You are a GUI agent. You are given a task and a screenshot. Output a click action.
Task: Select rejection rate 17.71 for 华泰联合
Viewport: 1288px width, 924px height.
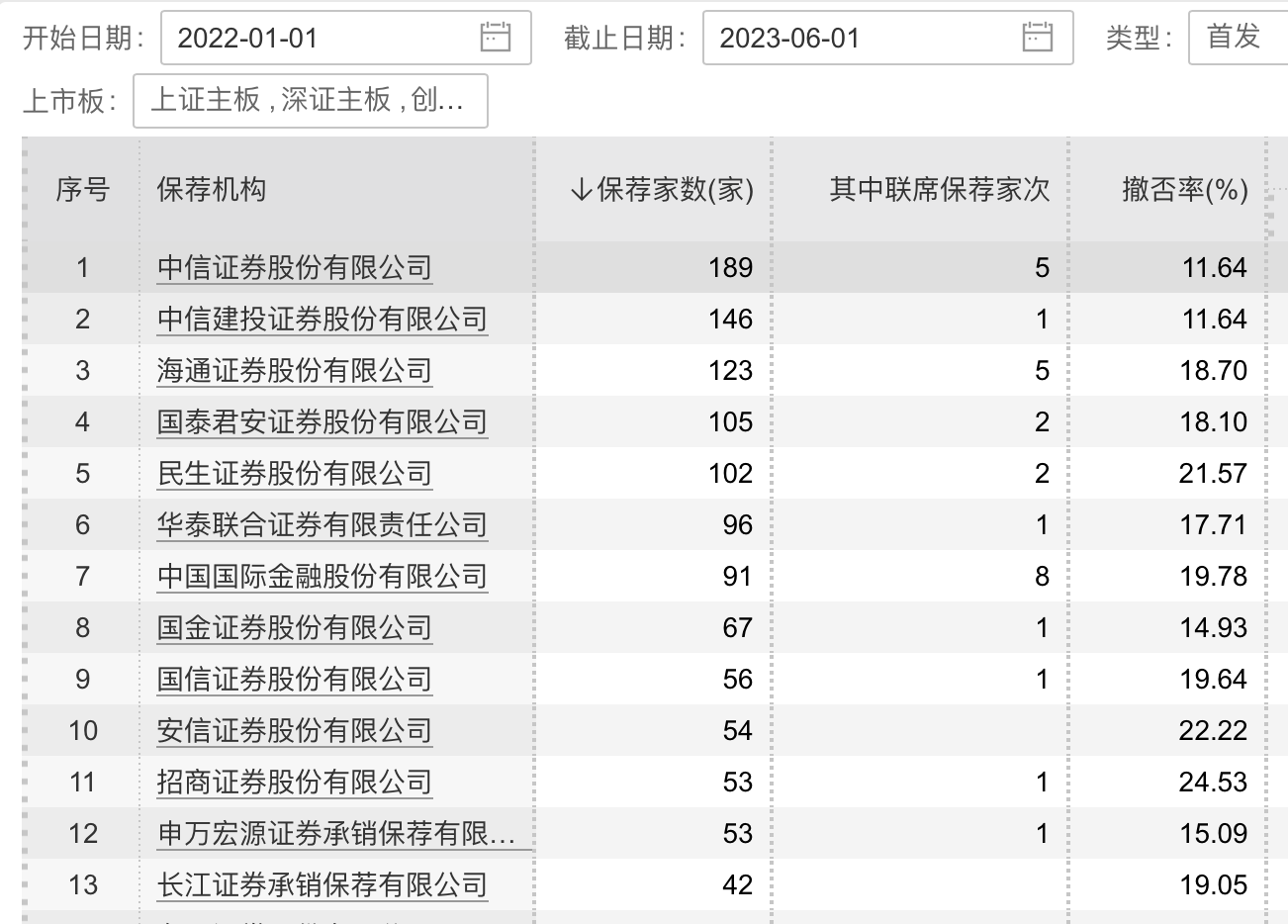(1214, 525)
